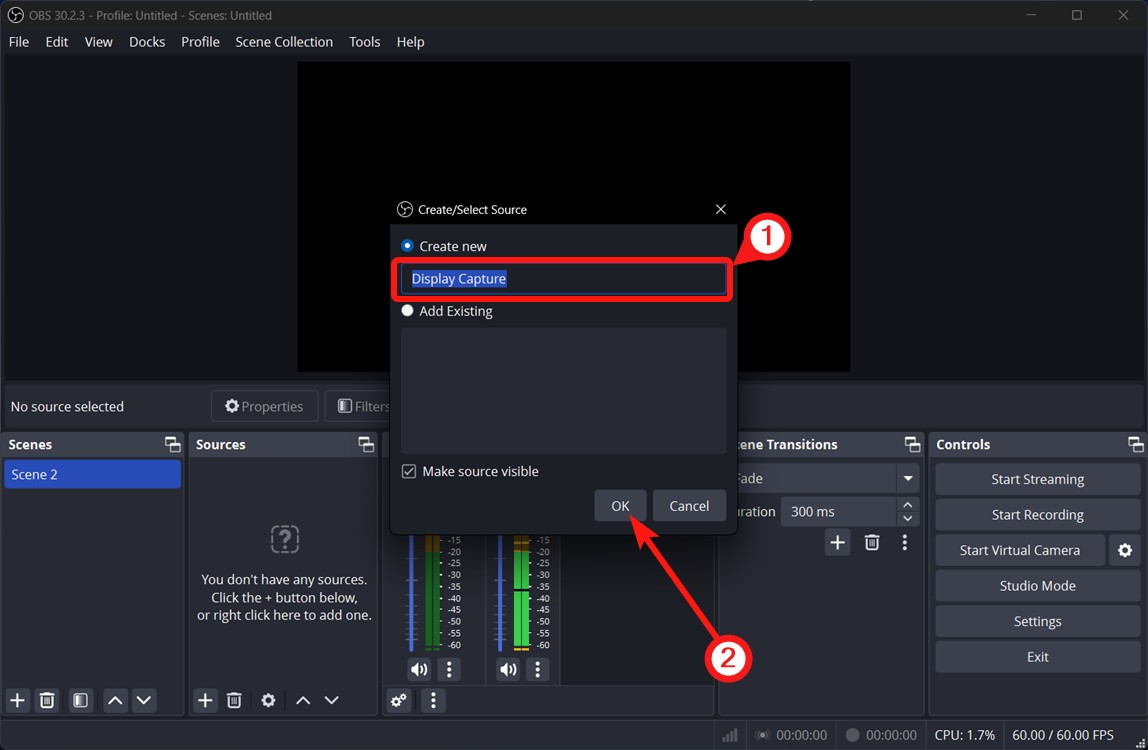Screen dimensions: 1148x750
Task: Move the scene up with the up-arrow icon
Action: point(114,700)
